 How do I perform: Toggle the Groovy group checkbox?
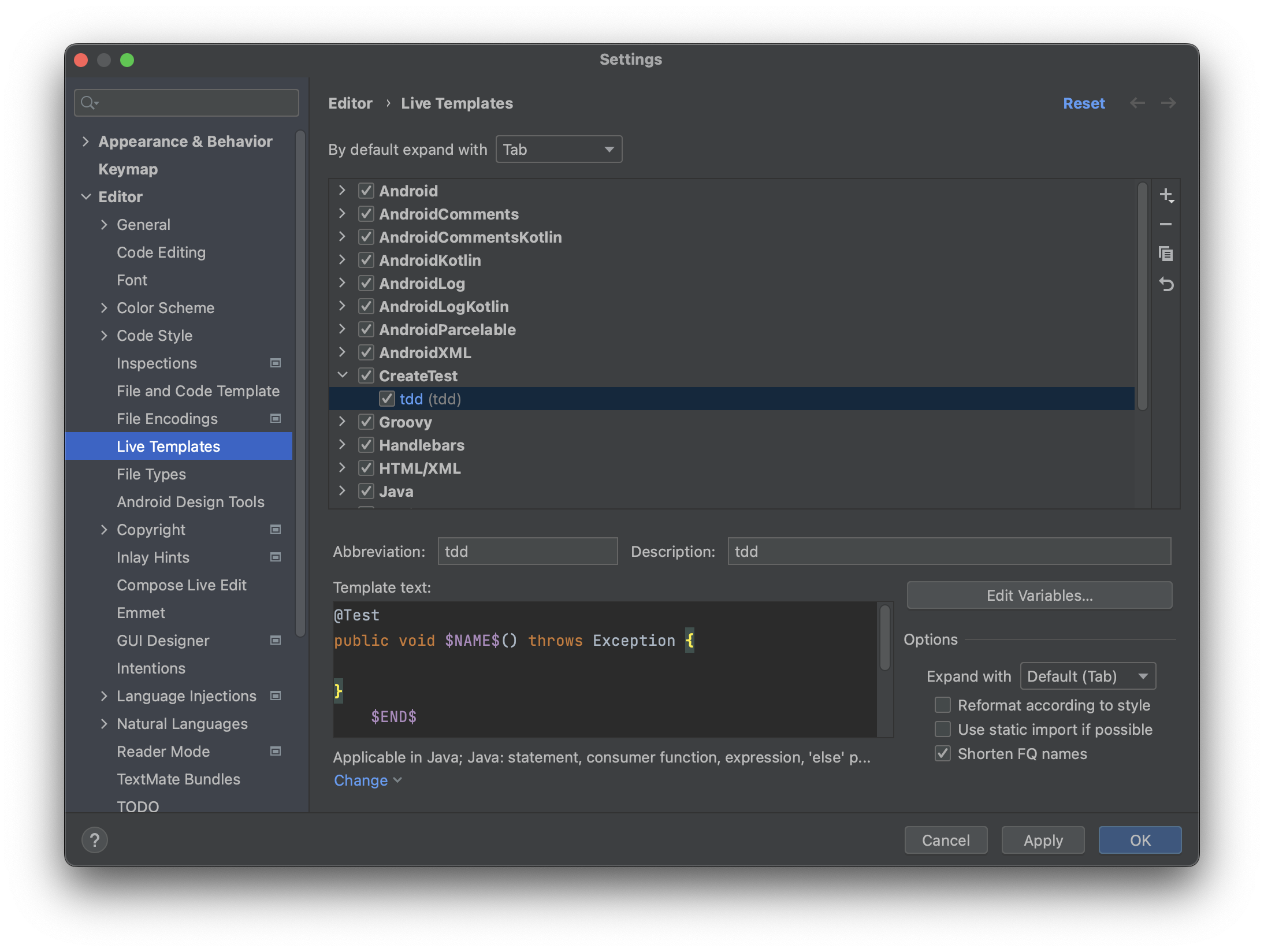click(366, 422)
